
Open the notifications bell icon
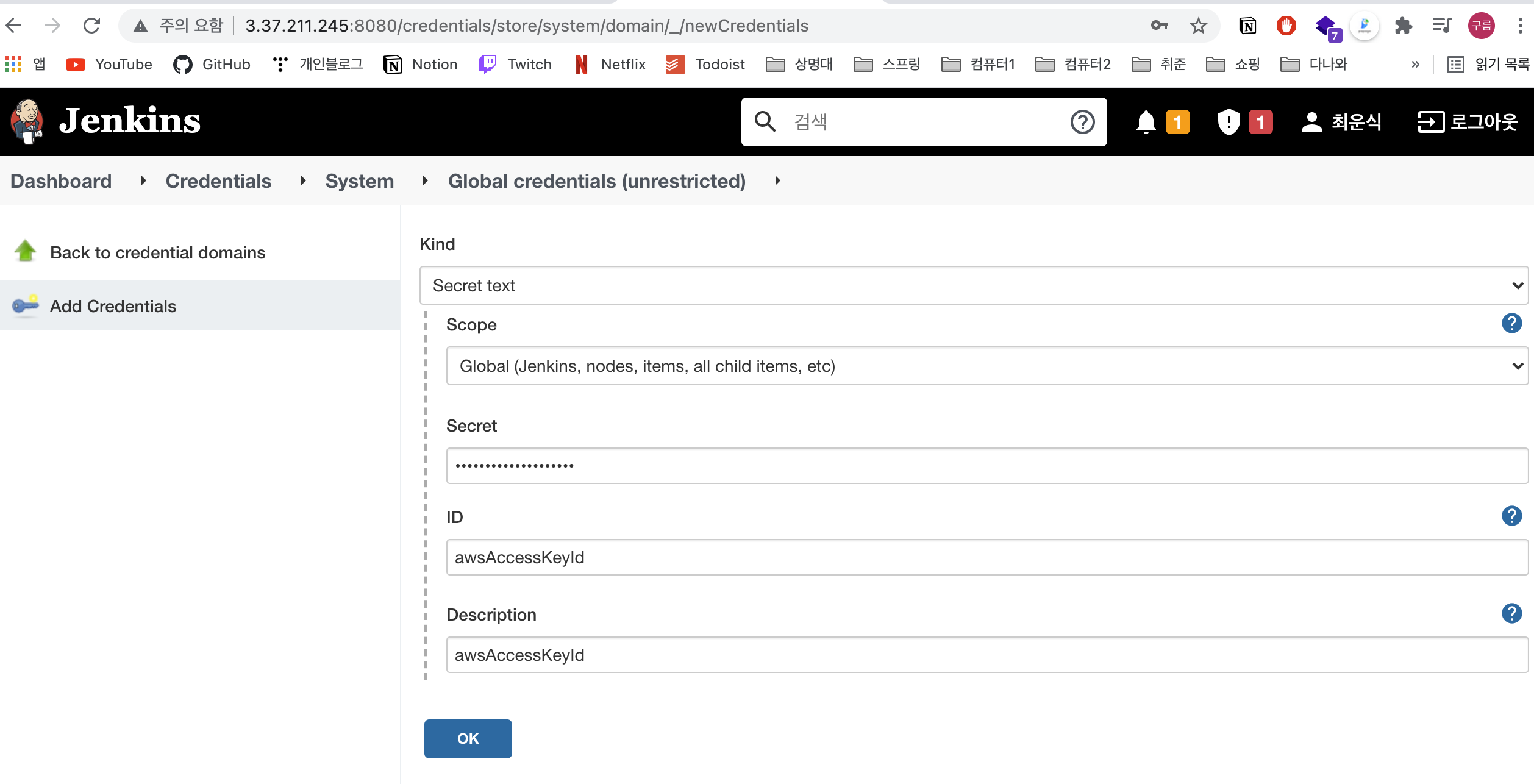tap(1146, 122)
